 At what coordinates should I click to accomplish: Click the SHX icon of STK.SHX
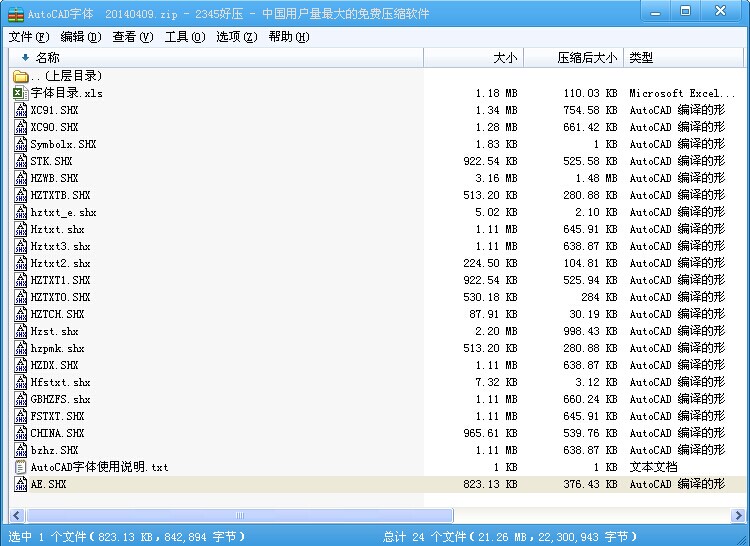click(21, 161)
